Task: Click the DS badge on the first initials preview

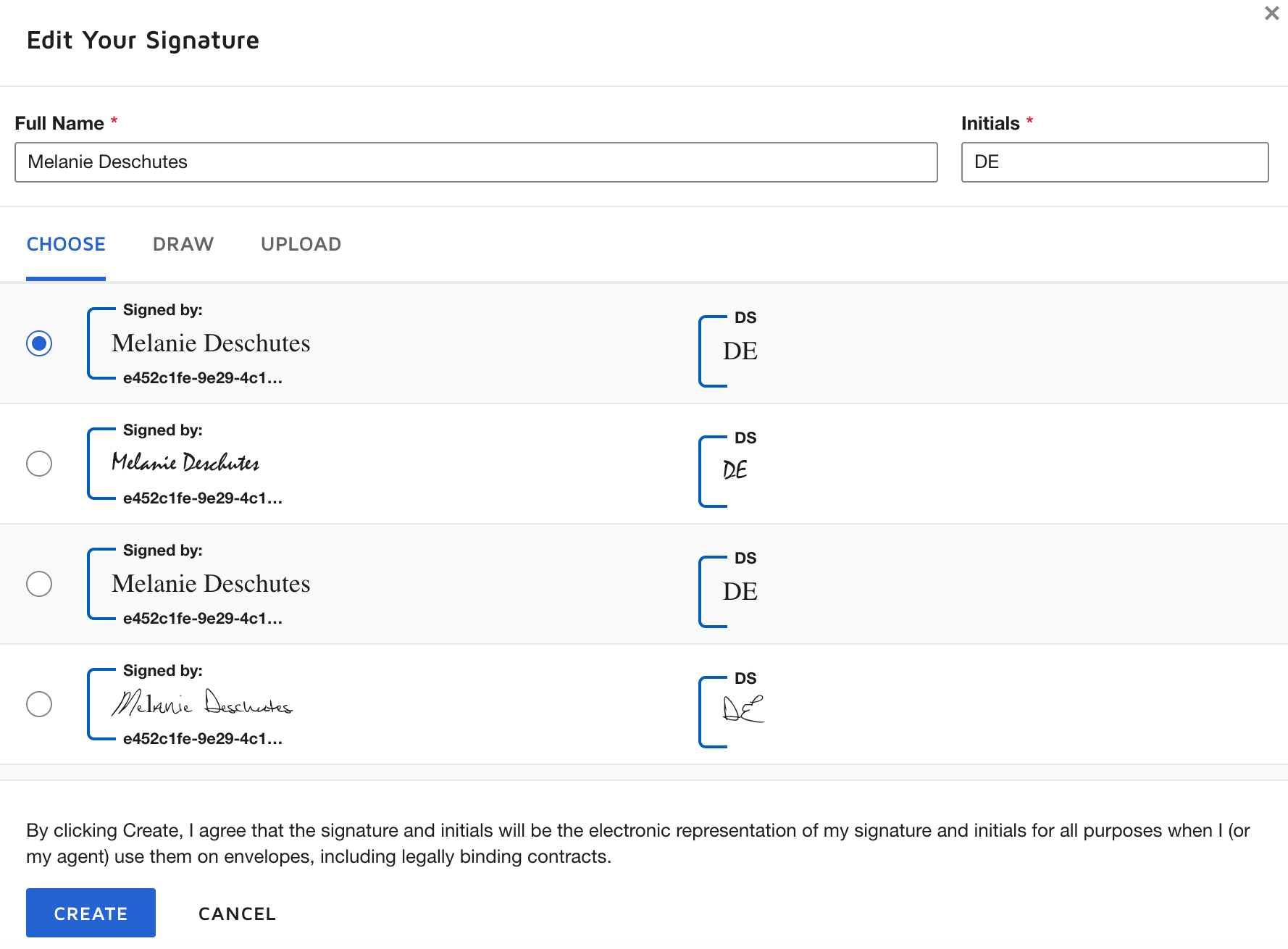Action: [745, 317]
